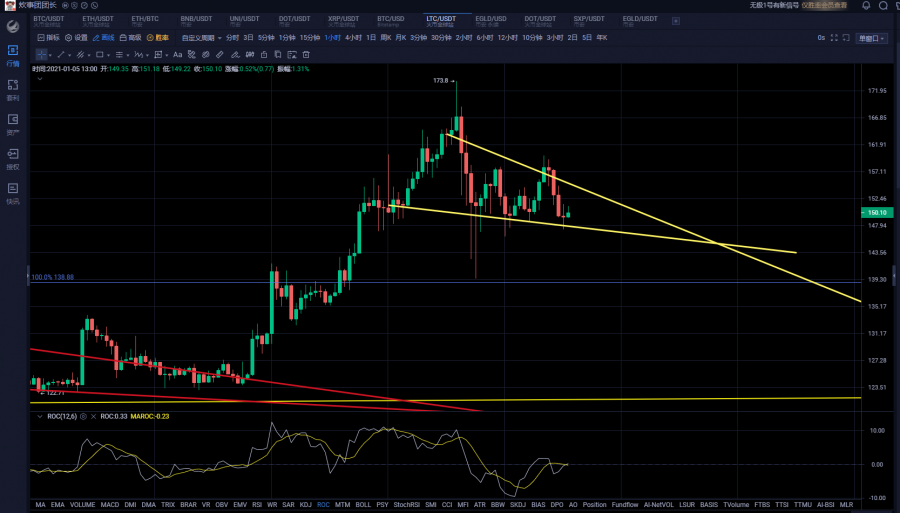
Task: Switch to the SXP/USDT tab
Action: [588, 19]
